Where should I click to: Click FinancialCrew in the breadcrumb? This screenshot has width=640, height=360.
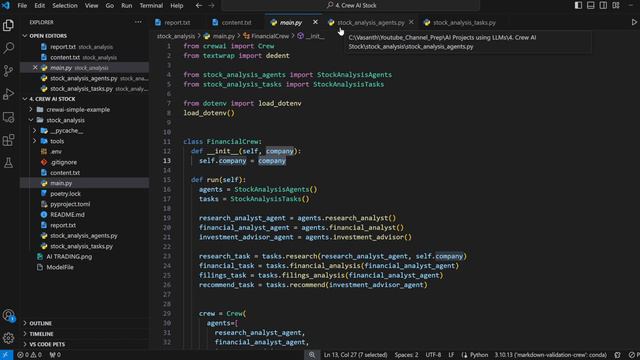270,36
